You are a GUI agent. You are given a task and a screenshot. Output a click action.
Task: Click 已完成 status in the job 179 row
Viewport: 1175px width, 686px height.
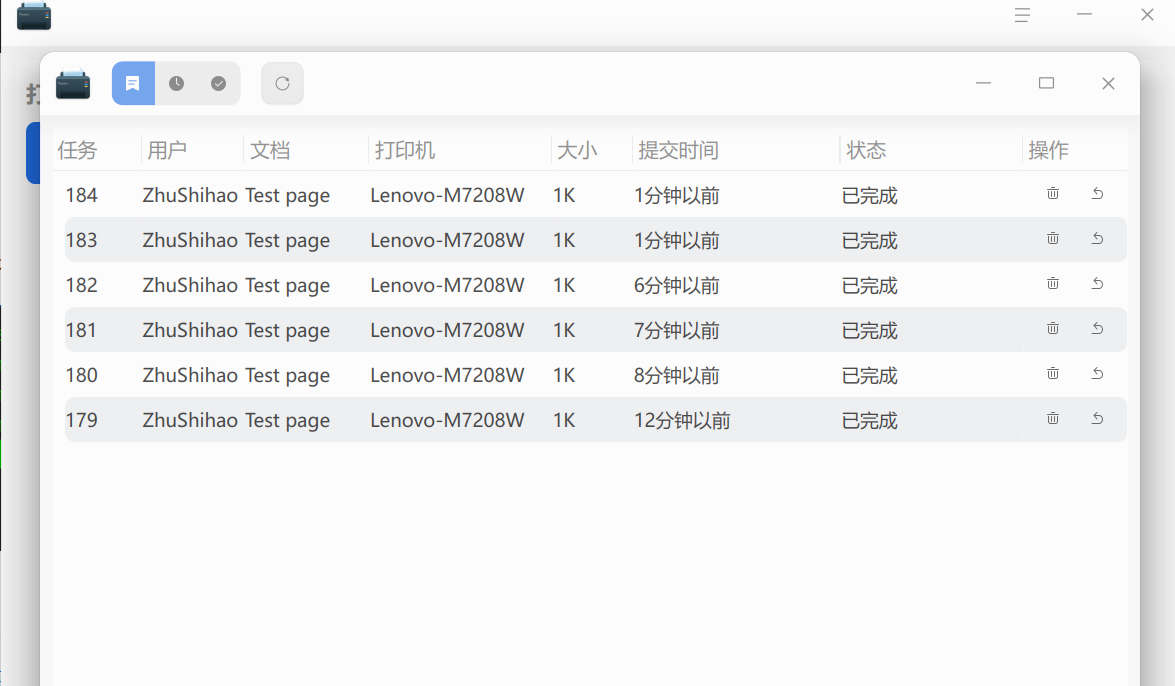[869, 421]
